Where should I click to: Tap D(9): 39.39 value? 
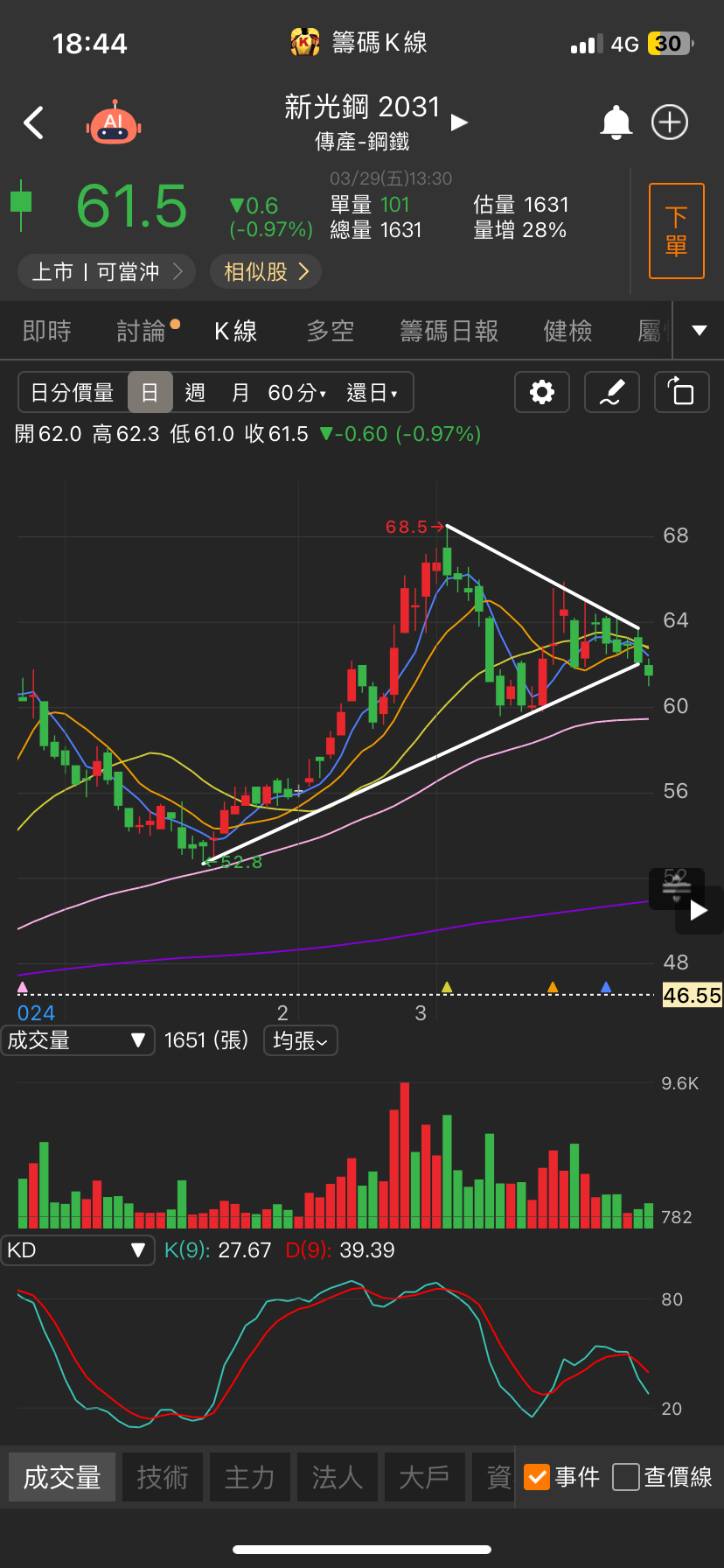coord(340,1250)
